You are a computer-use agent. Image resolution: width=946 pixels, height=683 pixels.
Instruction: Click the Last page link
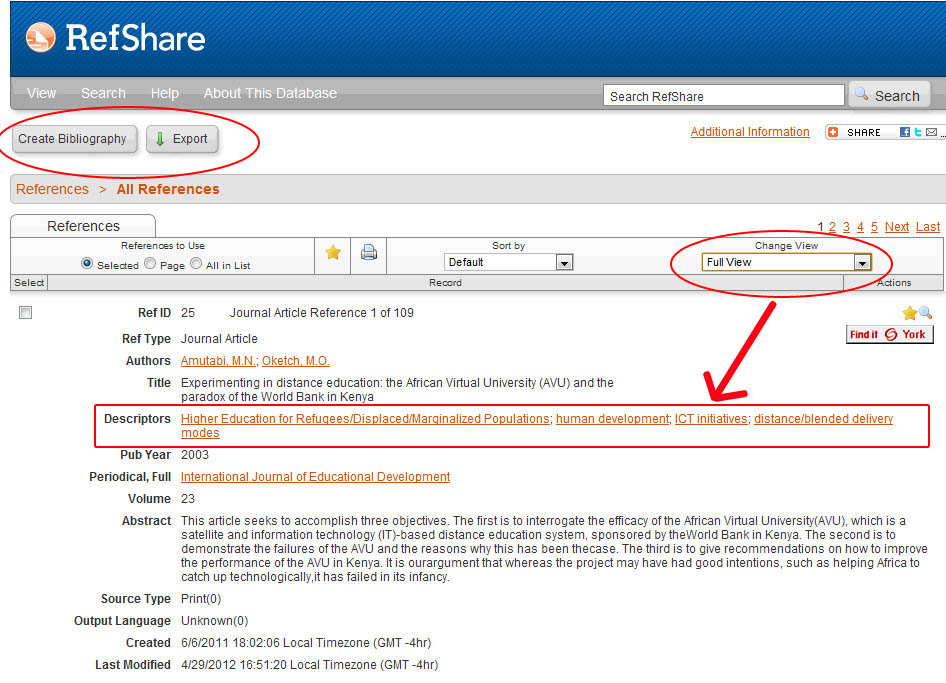click(928, 227)
